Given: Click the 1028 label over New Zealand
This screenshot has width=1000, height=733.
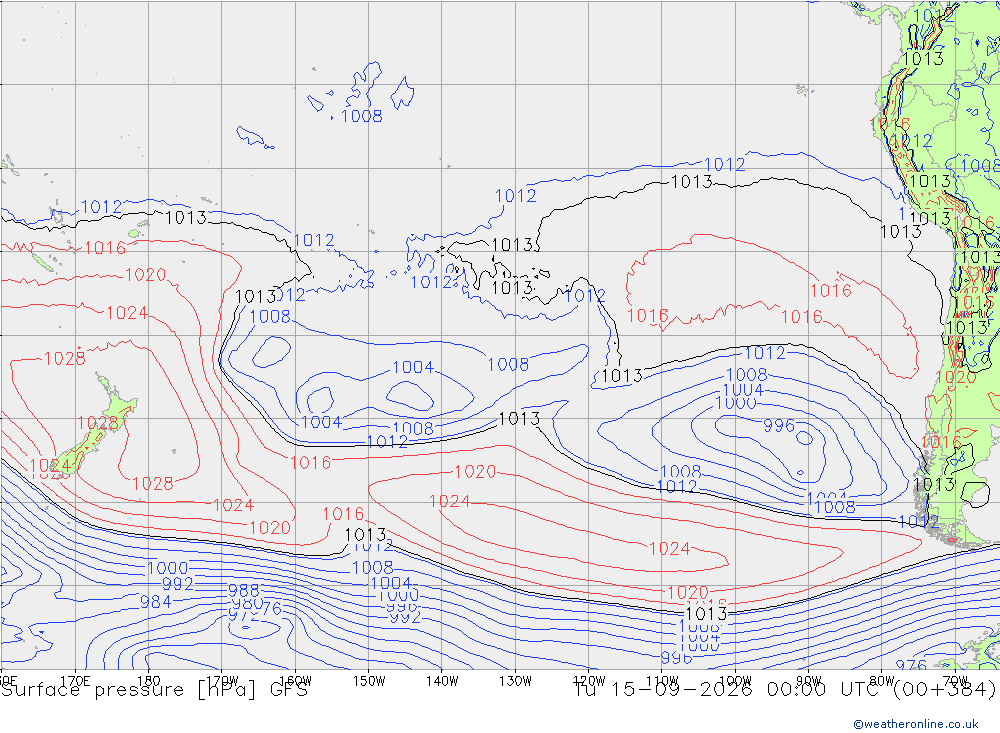Looking at the screenshot, I should click(98, 423).
